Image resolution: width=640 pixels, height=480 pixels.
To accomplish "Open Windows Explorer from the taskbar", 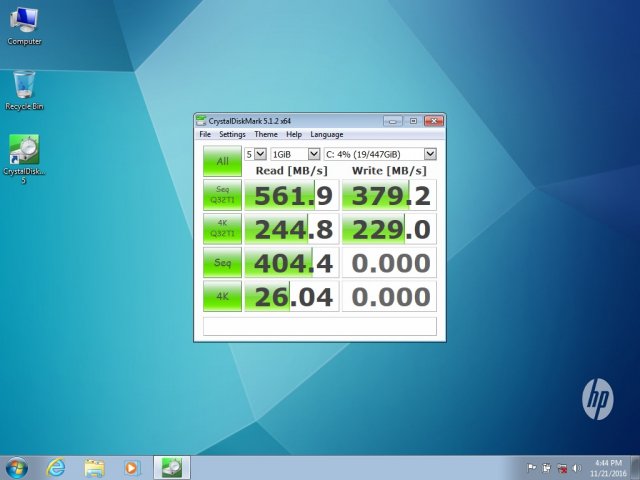I will click(94, 467).
